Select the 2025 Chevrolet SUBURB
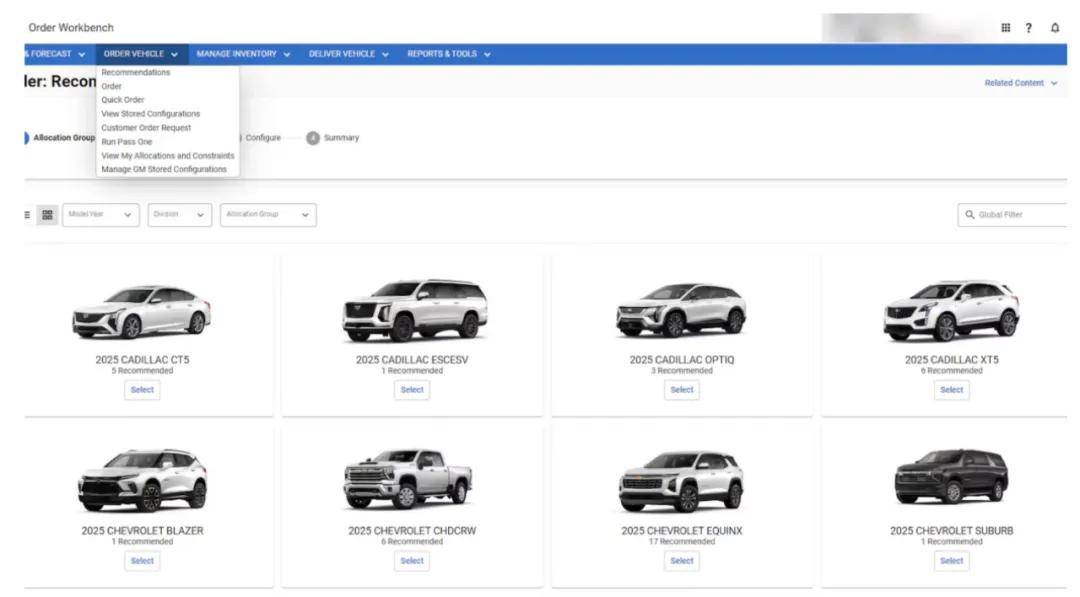The height and width of the screenshot is (597, 1080). [952, 561]
